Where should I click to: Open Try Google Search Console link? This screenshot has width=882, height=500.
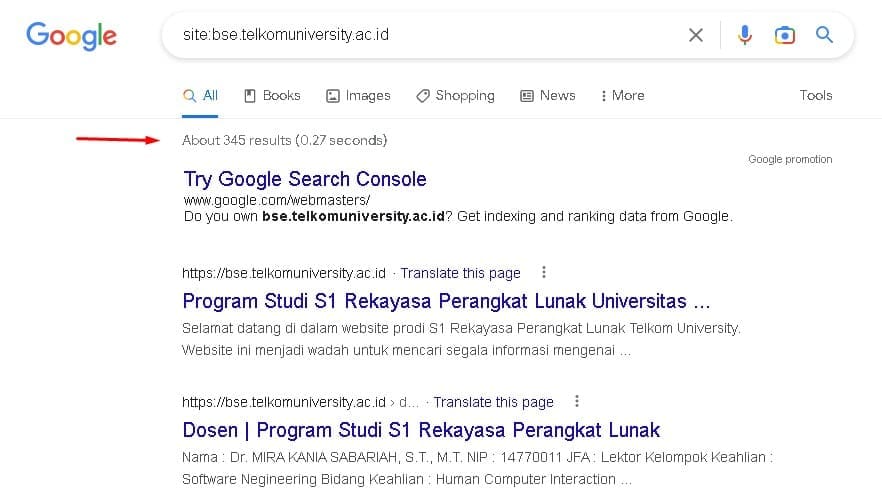tap(305, 179)
